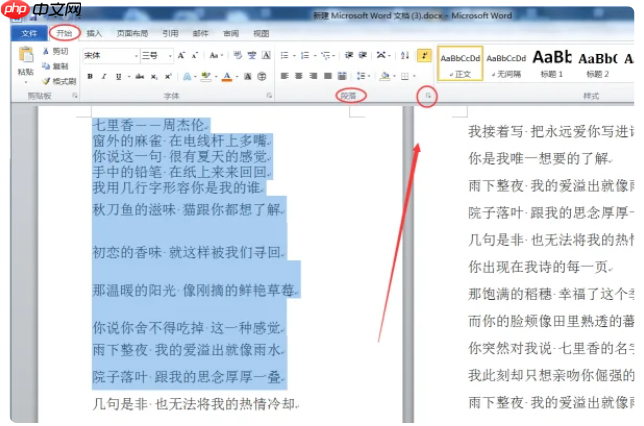The width and height of the screenshot is (644, 426).
Task: Toggle Bold formatting
Action: (90, 76)
